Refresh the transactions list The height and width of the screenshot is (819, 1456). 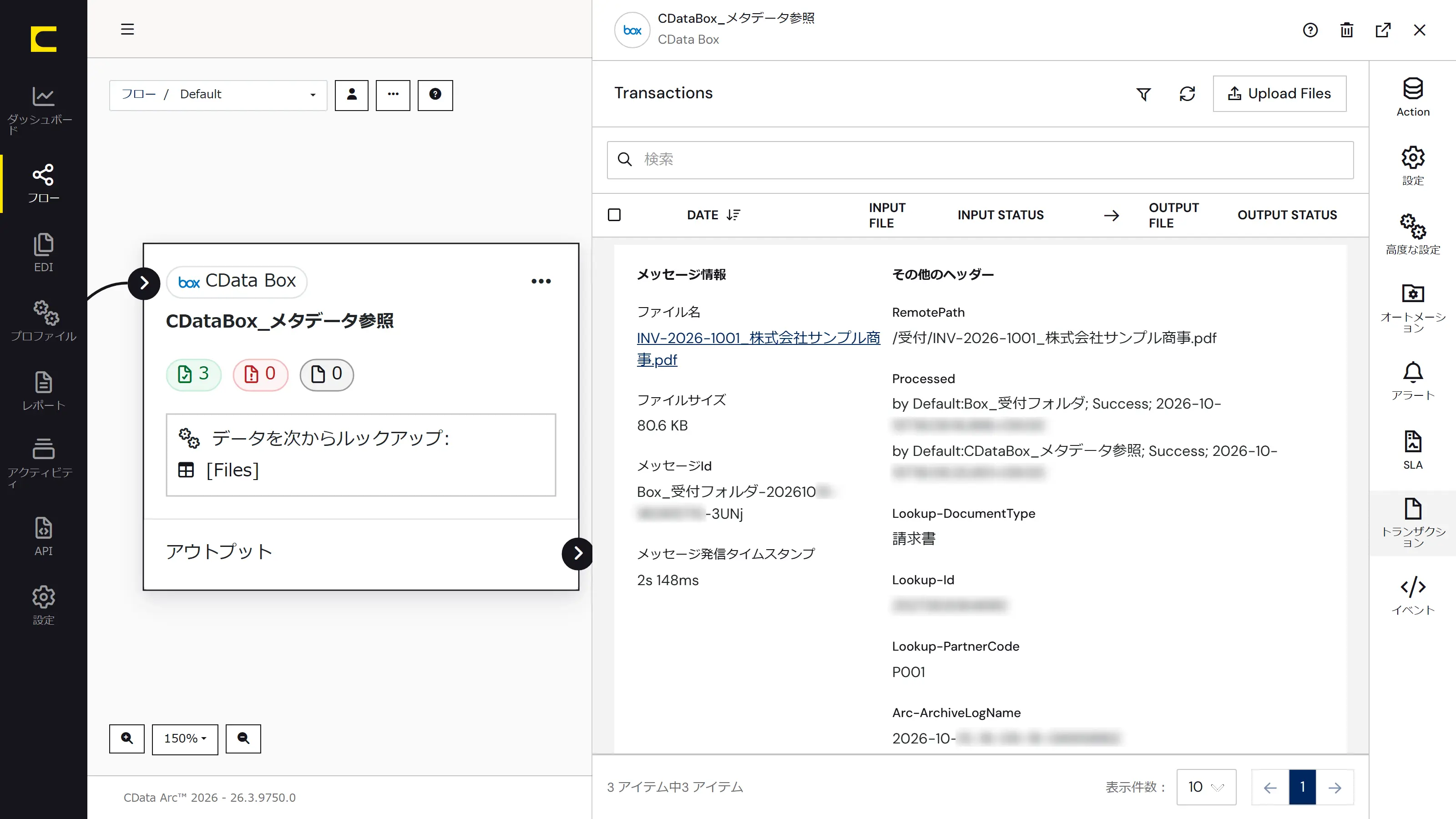1187,94
